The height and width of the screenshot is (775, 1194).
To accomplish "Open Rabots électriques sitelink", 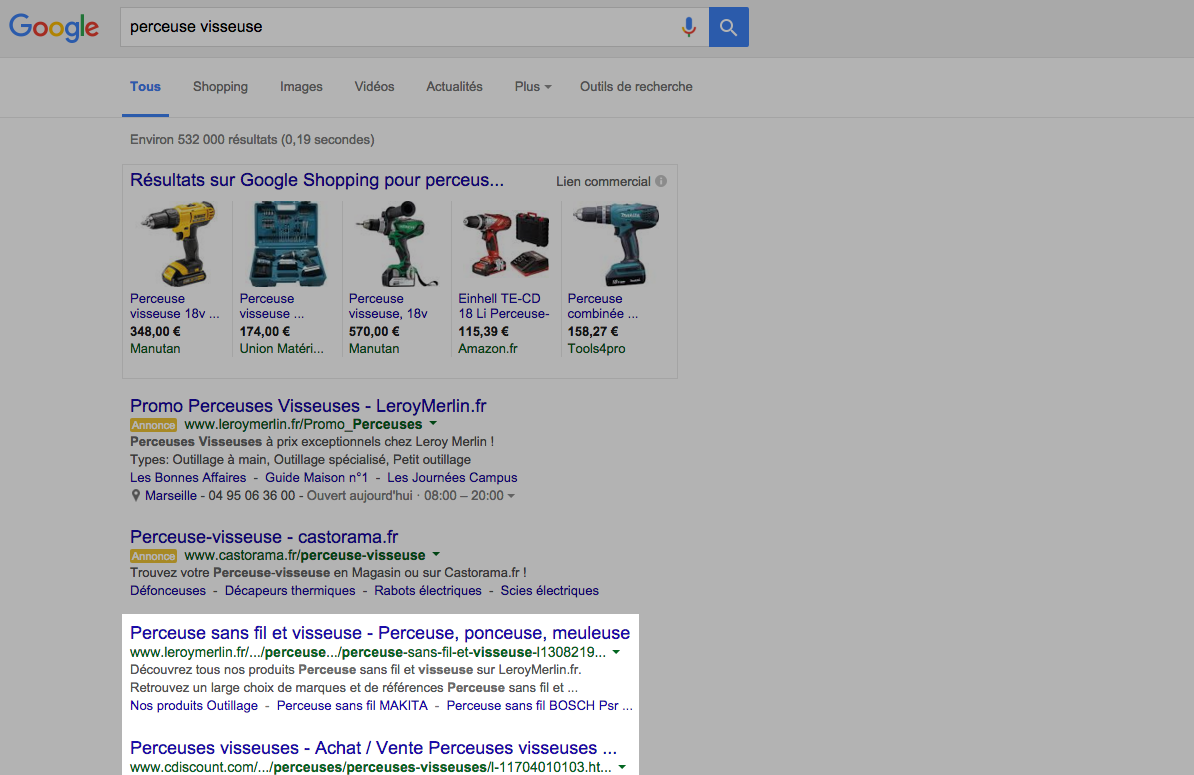I will point(428,591).
